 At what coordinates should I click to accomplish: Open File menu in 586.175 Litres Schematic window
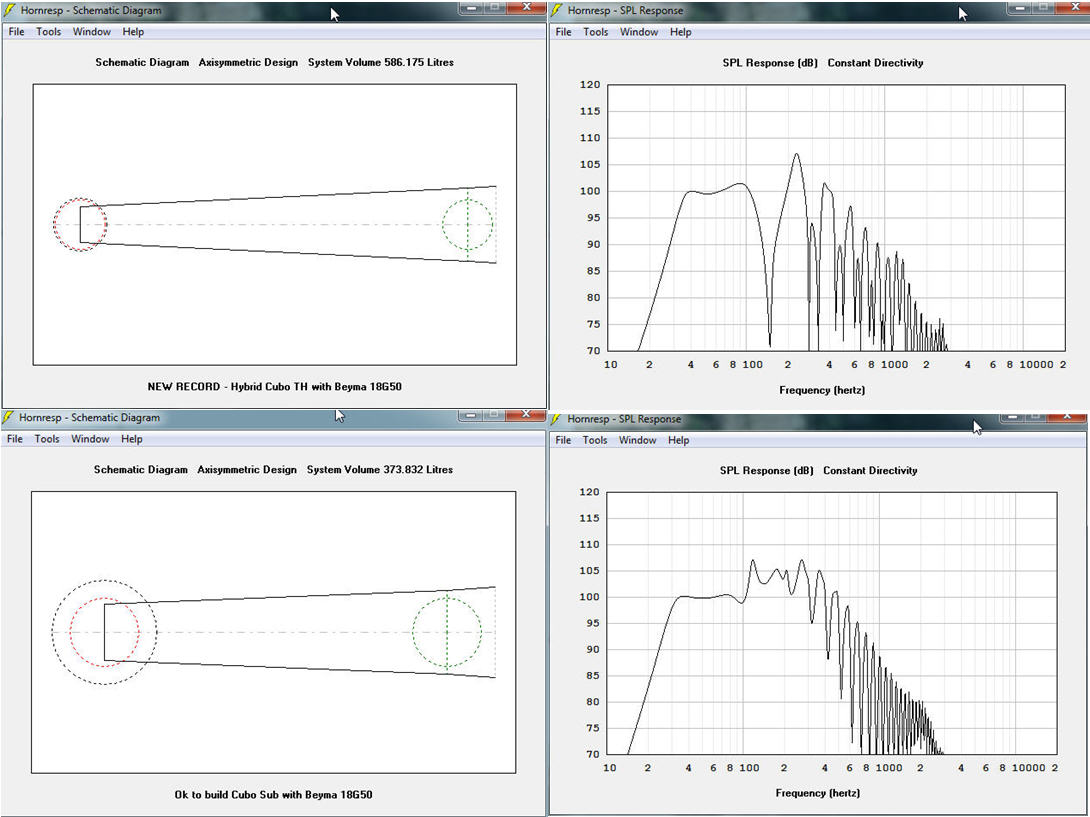point(16,31)
